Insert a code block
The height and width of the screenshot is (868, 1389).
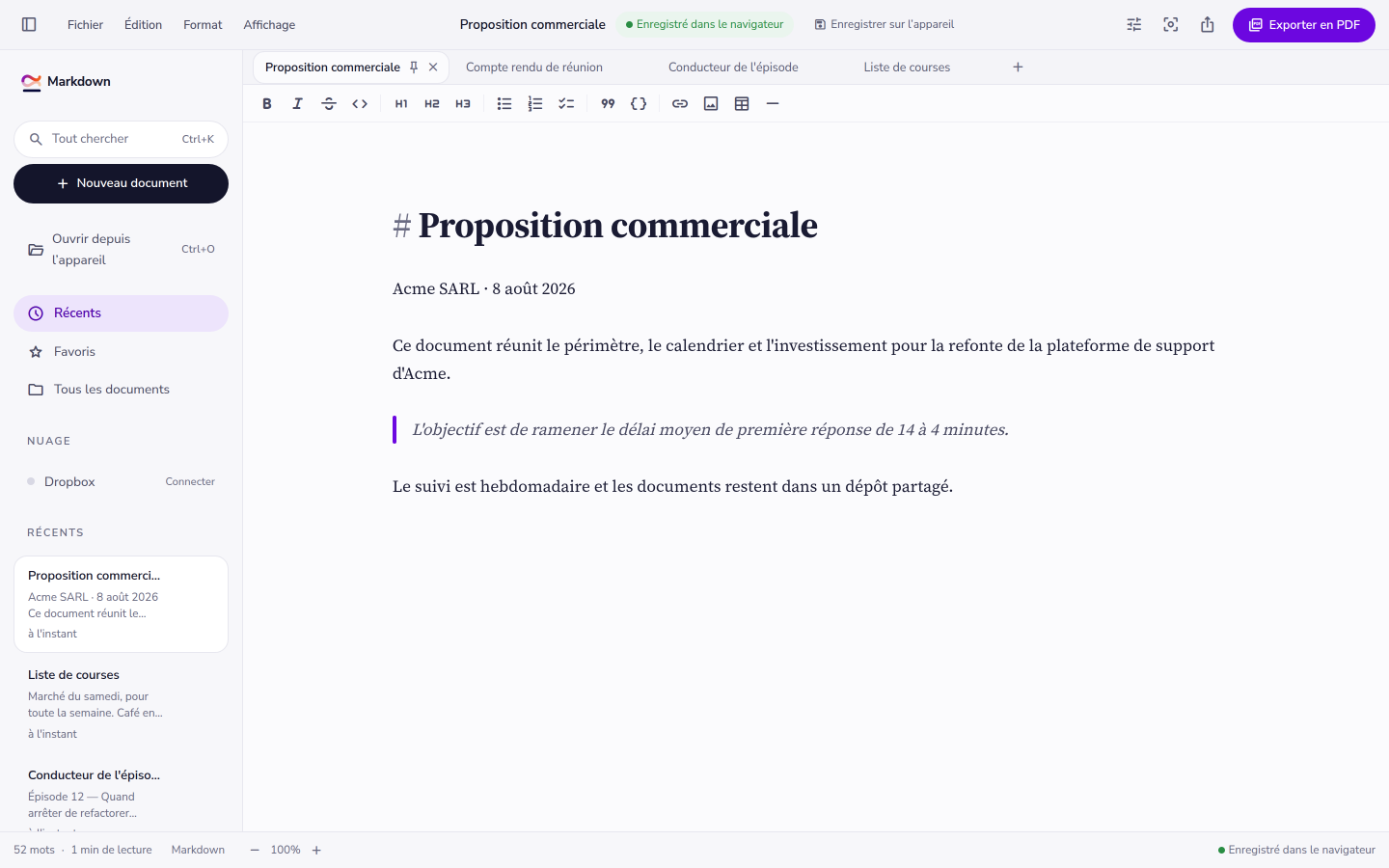pos(639,104)
